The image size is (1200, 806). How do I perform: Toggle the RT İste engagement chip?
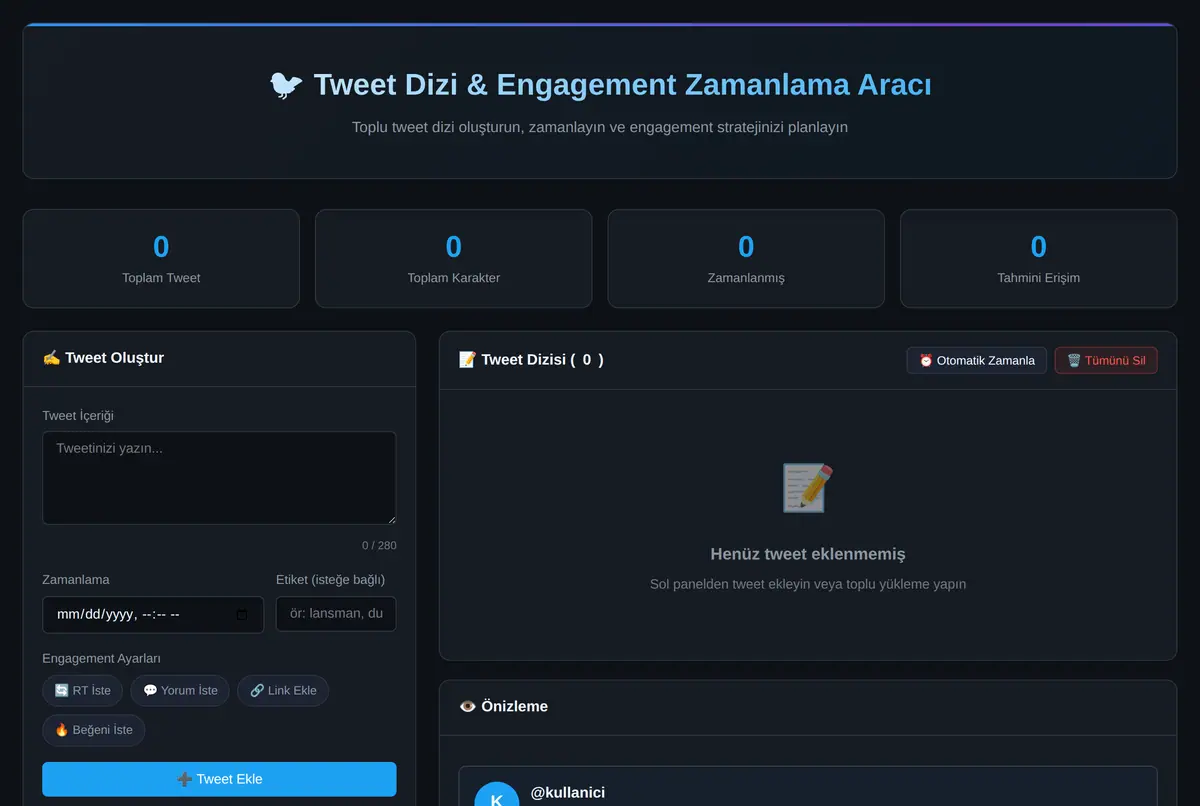pyautogui.click(x=83, y=690)
